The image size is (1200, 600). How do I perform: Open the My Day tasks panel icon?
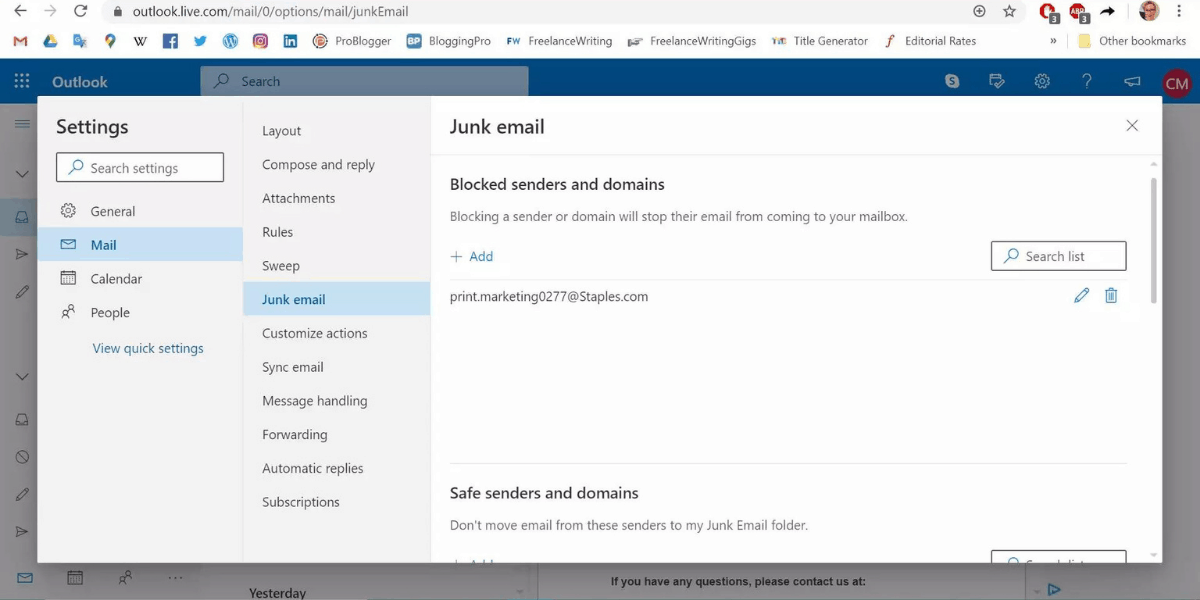coord(996,81)
